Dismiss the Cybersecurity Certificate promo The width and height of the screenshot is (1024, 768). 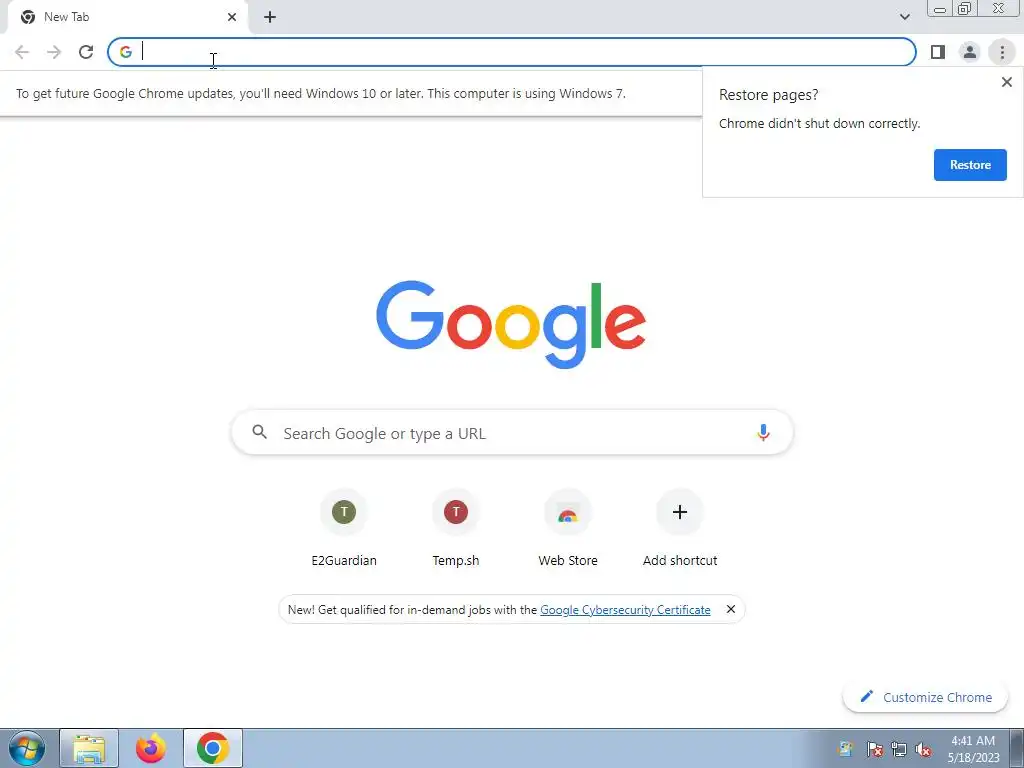731,609
